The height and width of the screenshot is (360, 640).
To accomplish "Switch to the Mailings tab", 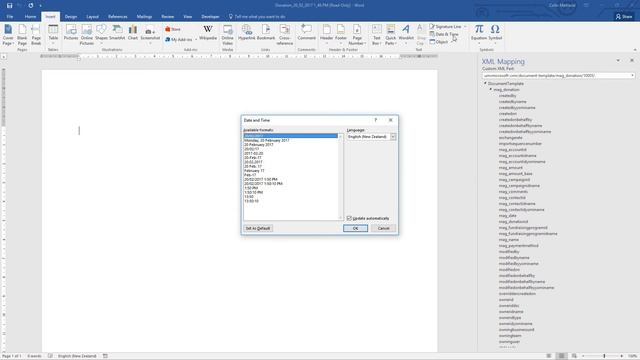I will [144, 17].
